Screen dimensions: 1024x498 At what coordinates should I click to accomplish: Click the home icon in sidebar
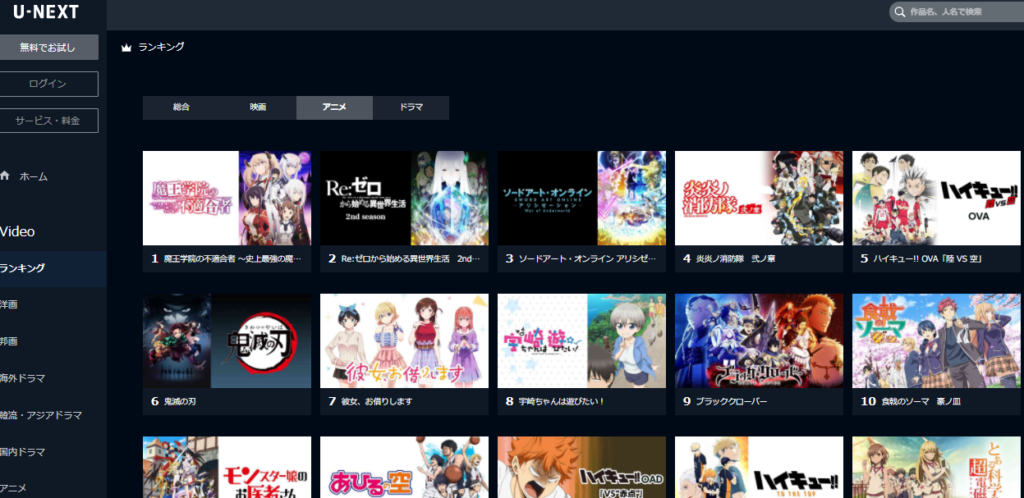tap(5, 176)
